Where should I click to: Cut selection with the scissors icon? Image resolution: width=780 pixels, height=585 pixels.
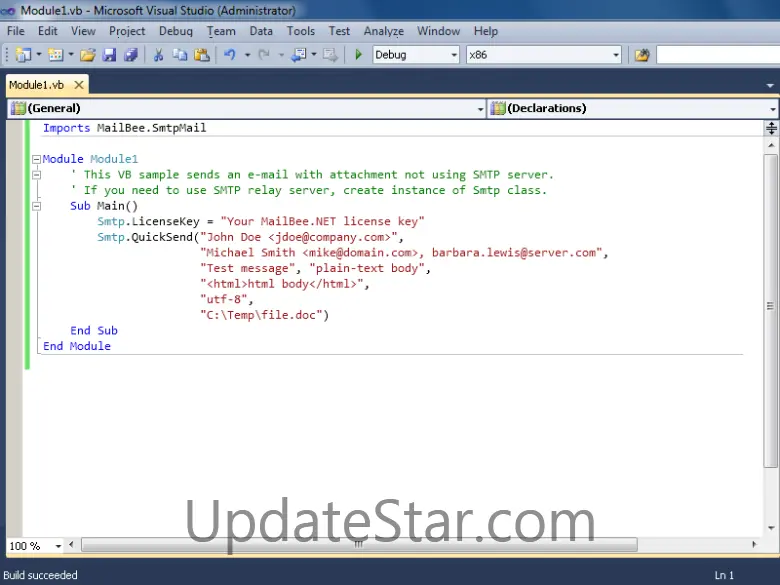pyautogui.click(x=158, y=55)
